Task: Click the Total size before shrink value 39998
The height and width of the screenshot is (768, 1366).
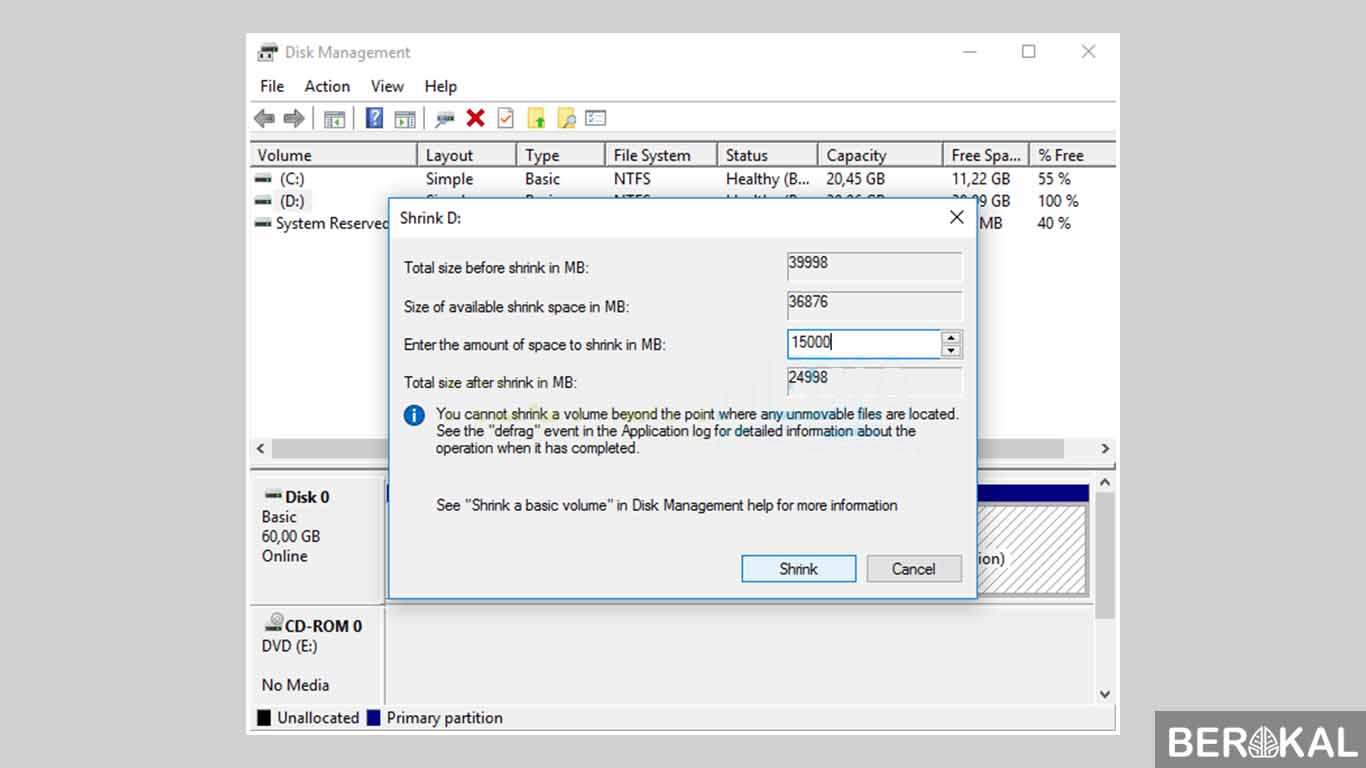Action: click(x=875, y=267)
